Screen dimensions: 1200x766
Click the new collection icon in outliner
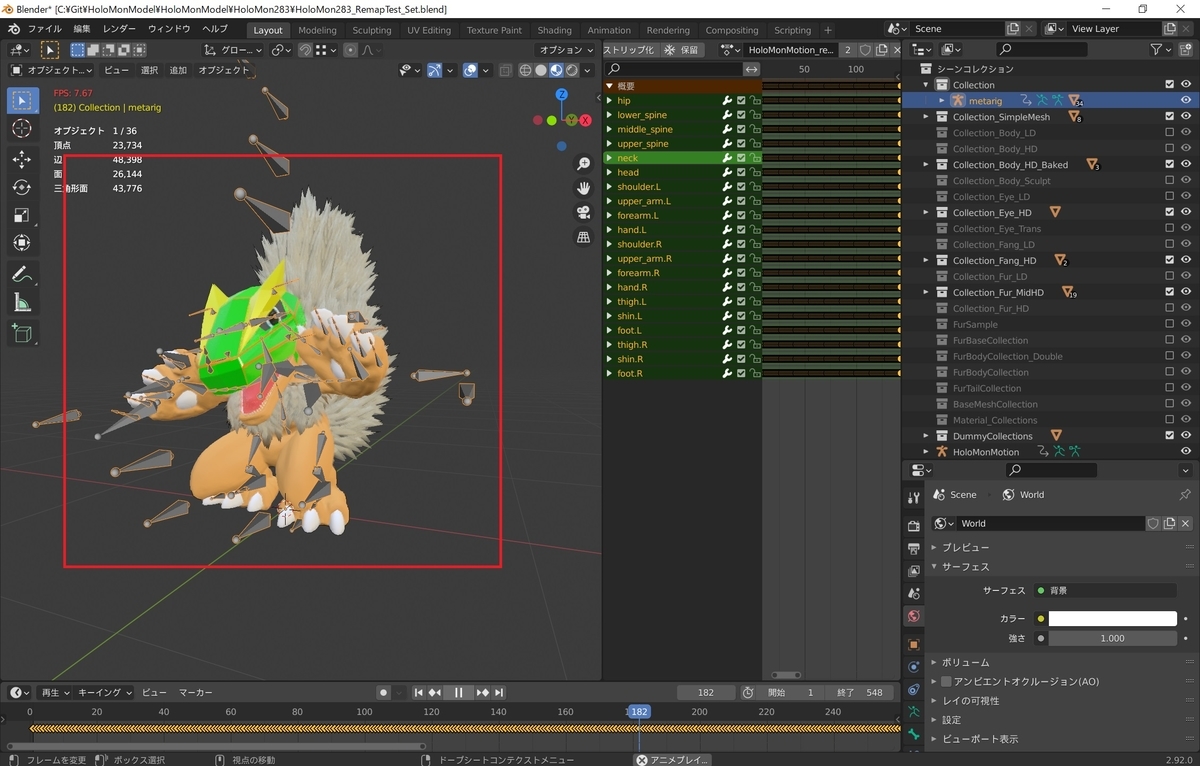[1186, 49]
